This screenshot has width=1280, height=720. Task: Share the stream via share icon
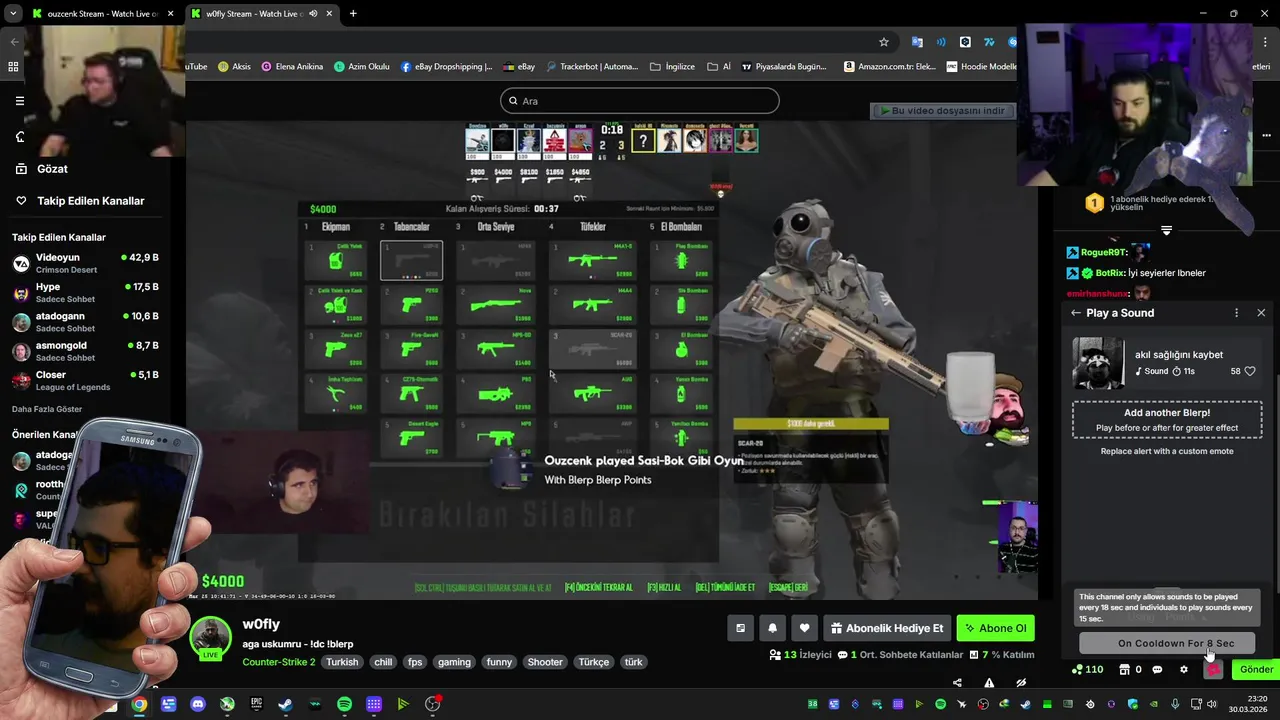pos(957,683)
